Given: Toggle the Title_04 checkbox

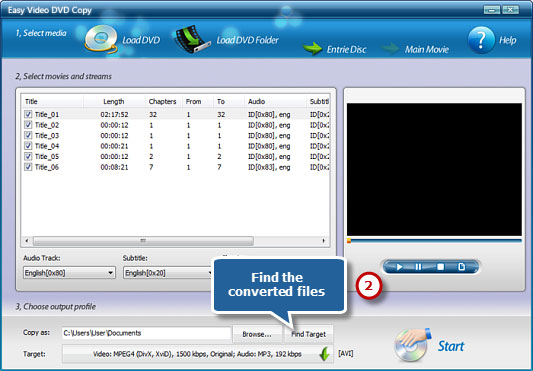Looking at the screenshot, I should pos(28,146).
